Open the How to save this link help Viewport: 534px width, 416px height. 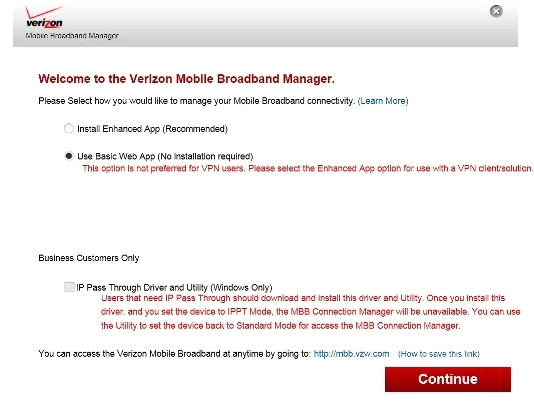pos(439,354)
